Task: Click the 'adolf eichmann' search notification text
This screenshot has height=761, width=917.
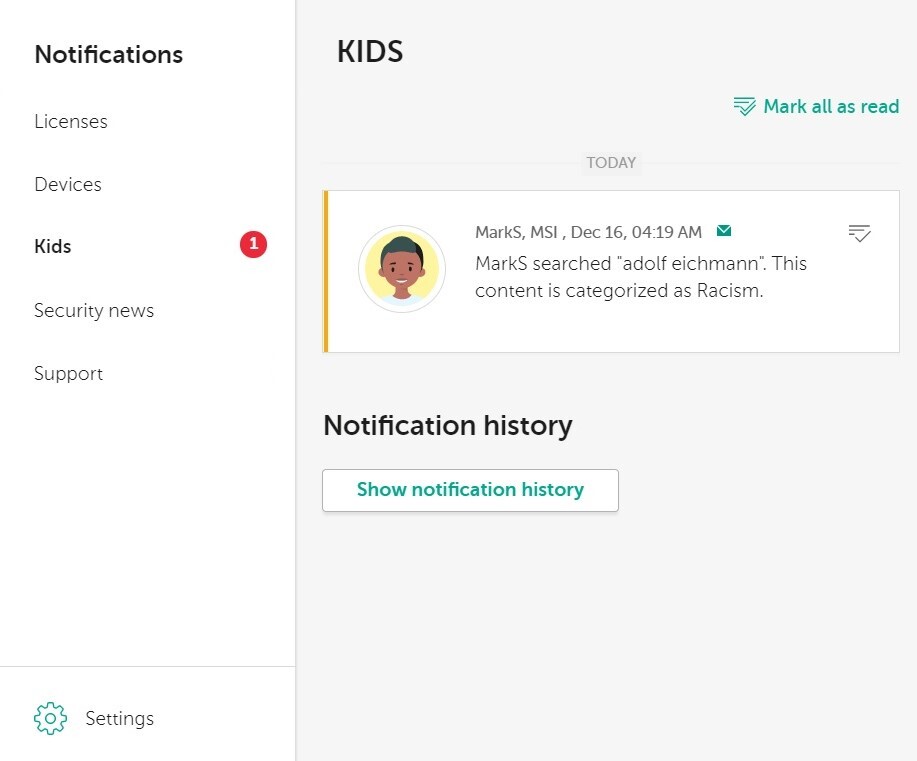Action: (x=640, y=277)
